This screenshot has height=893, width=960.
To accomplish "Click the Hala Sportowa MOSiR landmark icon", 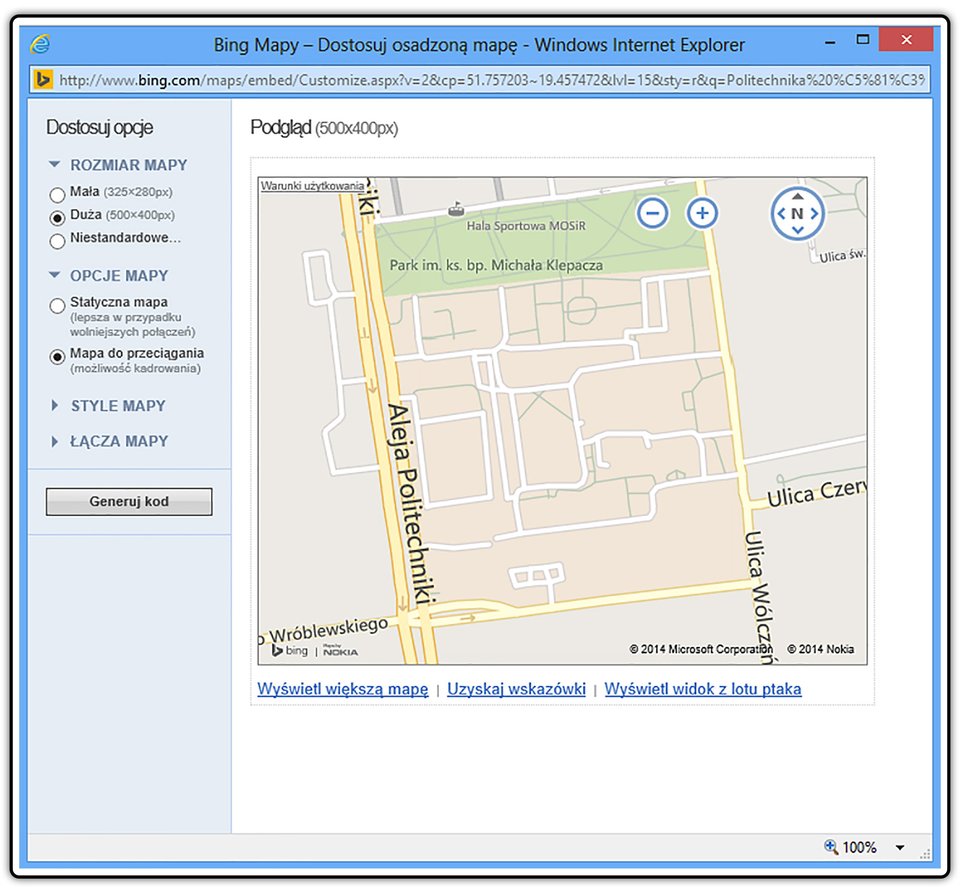I will pos(455,209).
